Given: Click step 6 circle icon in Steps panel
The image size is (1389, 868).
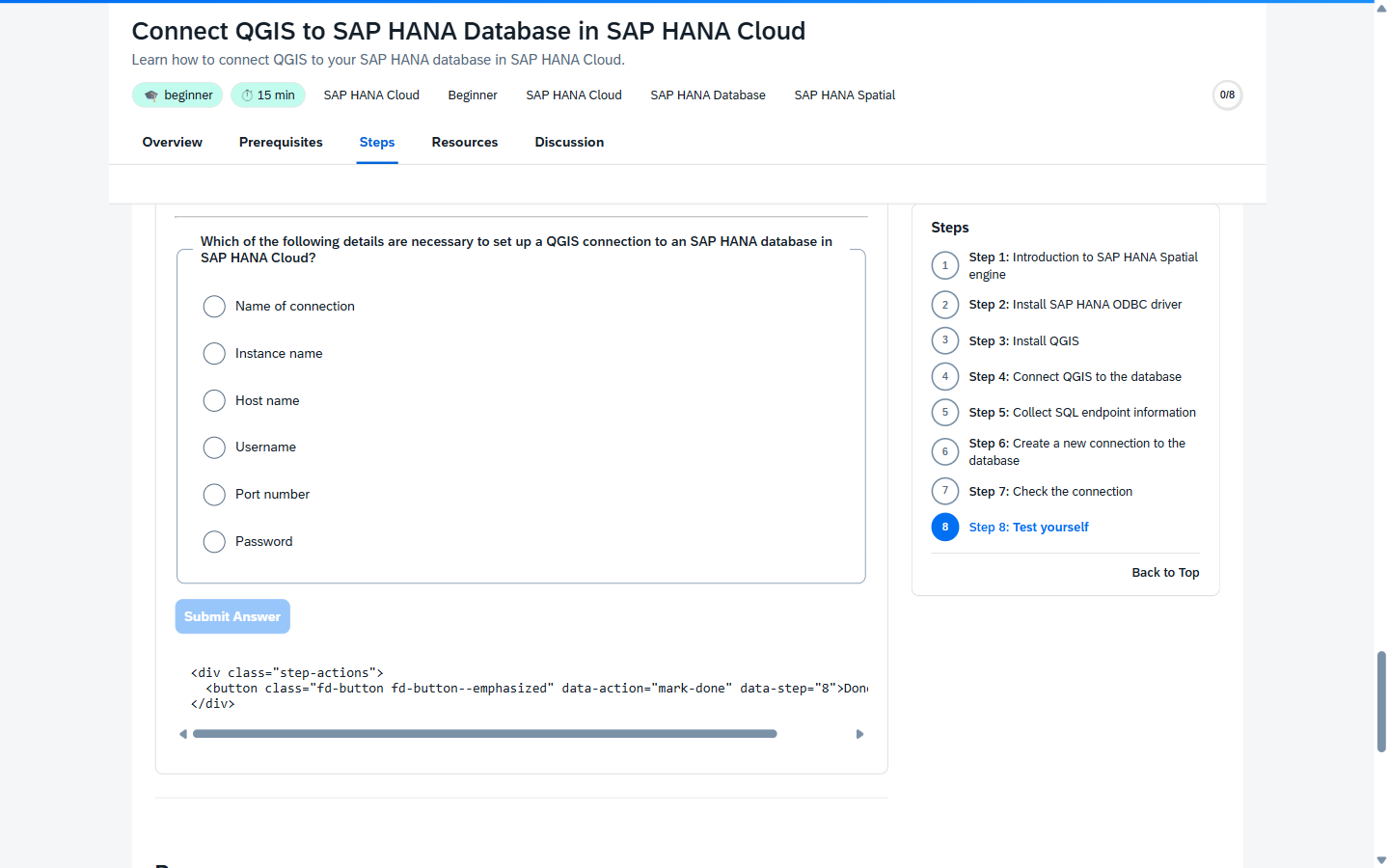Looking at the screenshot, I should tap(945, 451).
